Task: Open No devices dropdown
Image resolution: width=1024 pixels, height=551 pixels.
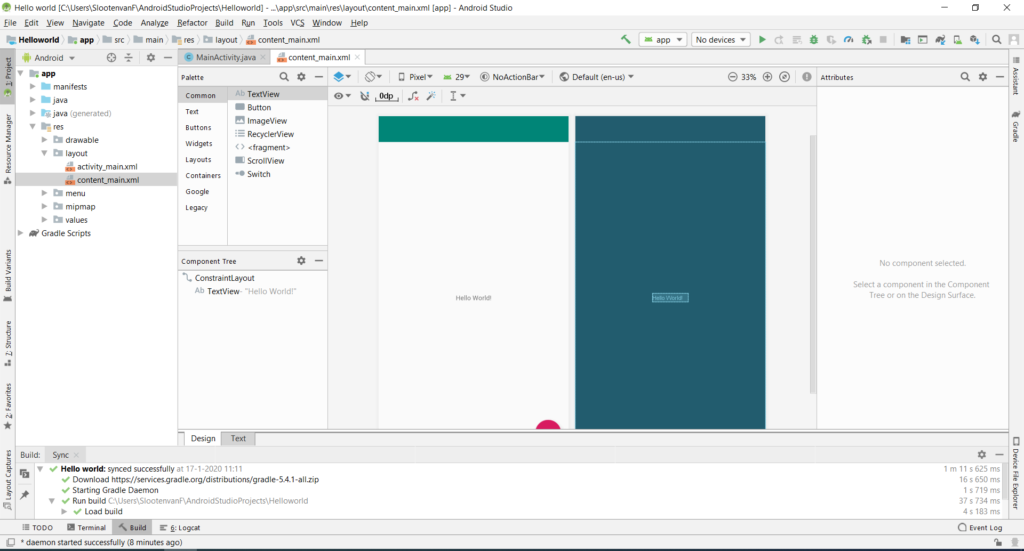Action: pos(720,40)
